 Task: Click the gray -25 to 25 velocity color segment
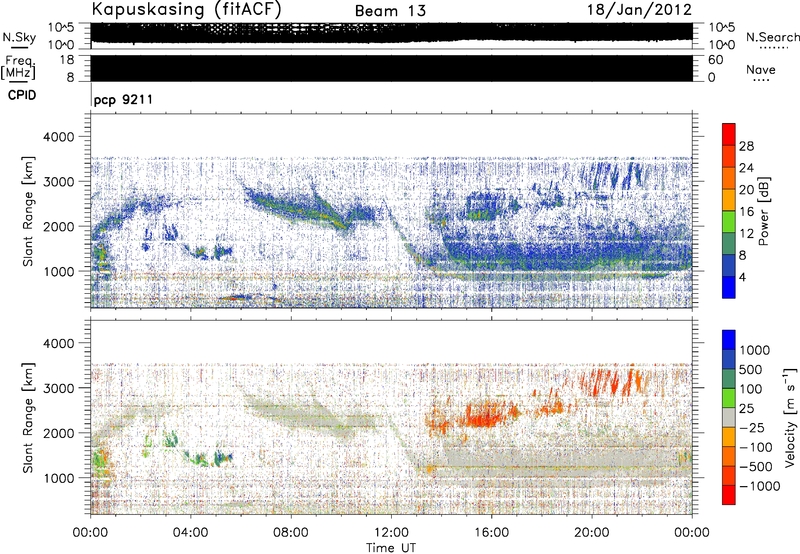click(729, 418)
